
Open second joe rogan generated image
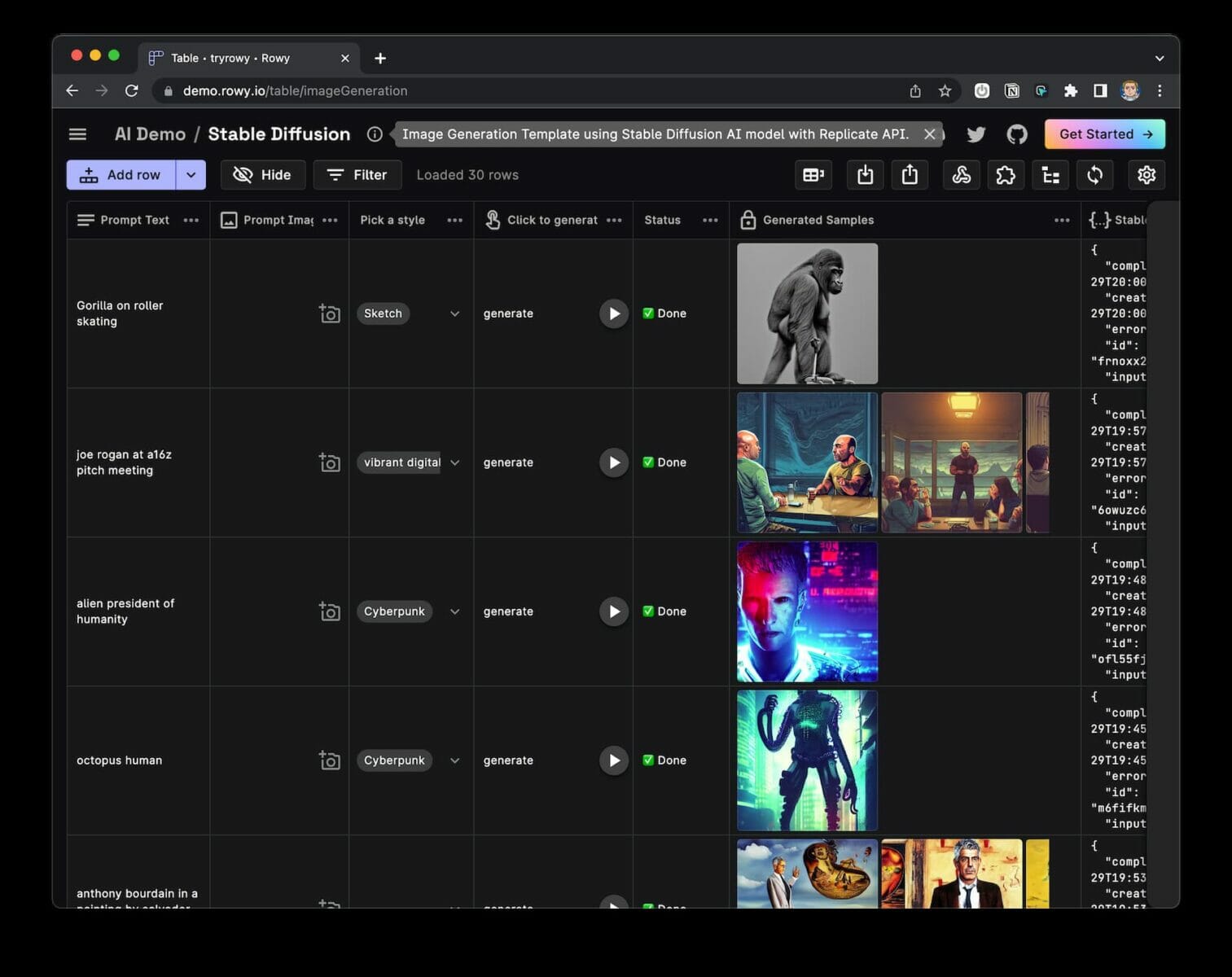click(x=951, y=462)
